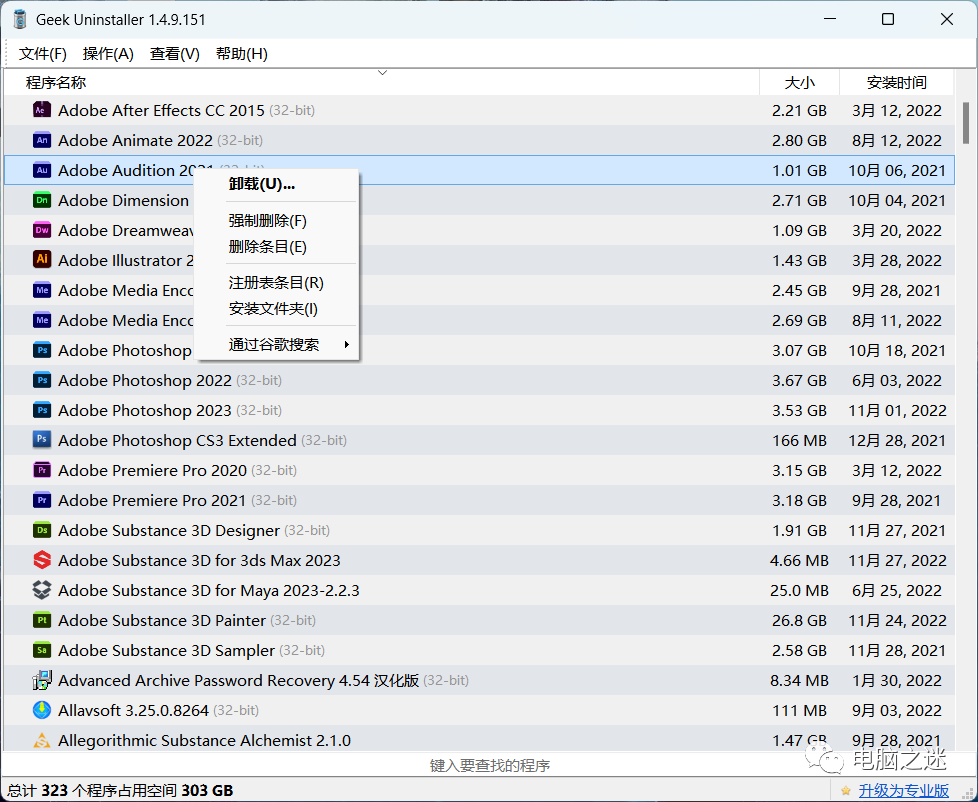Select Allavsoft 3.25.0.8264 row name
The height and width of the screenshot is (802, 978).
[x=133, y=710]
